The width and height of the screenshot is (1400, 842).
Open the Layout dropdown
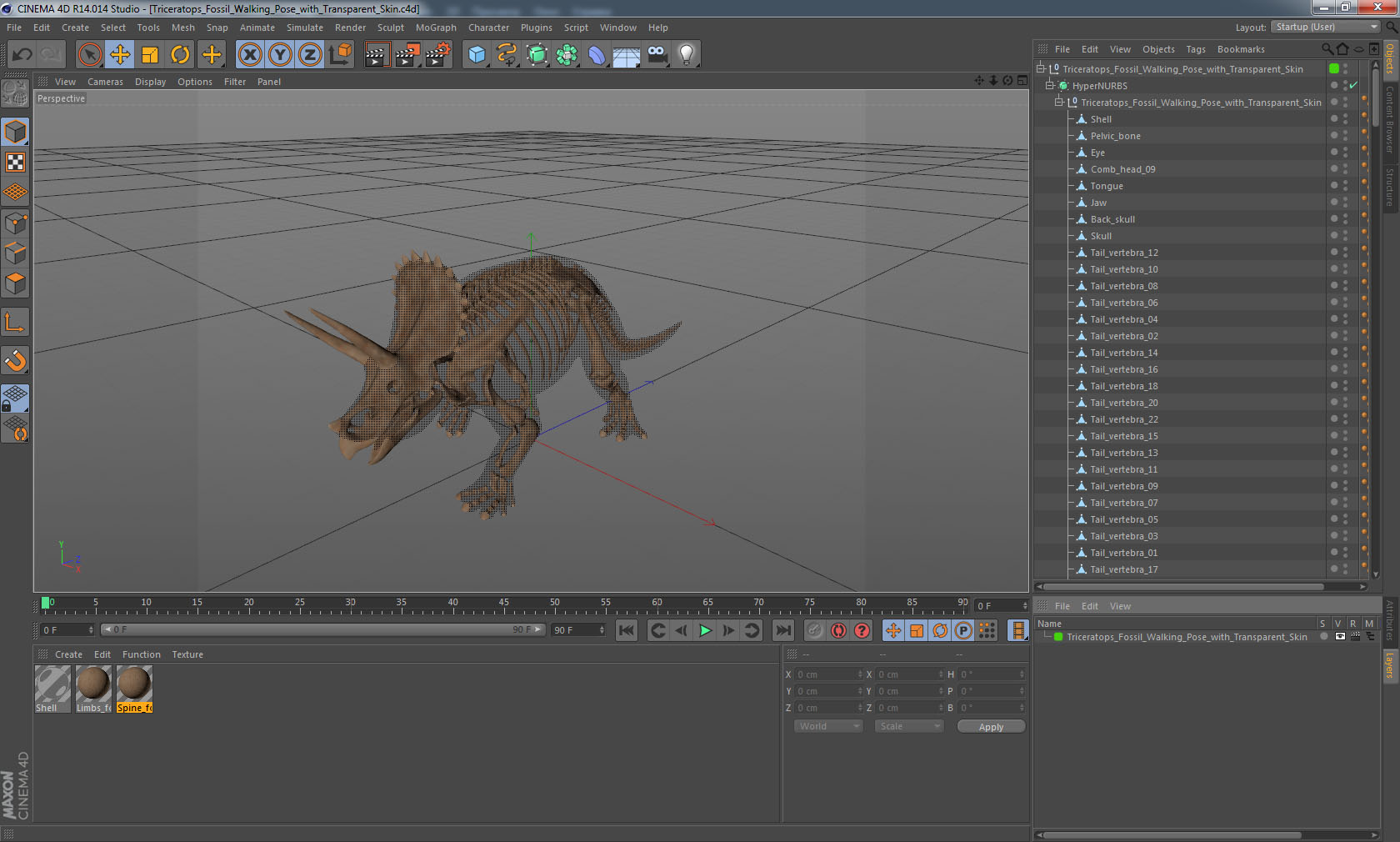pos(1327,27)
